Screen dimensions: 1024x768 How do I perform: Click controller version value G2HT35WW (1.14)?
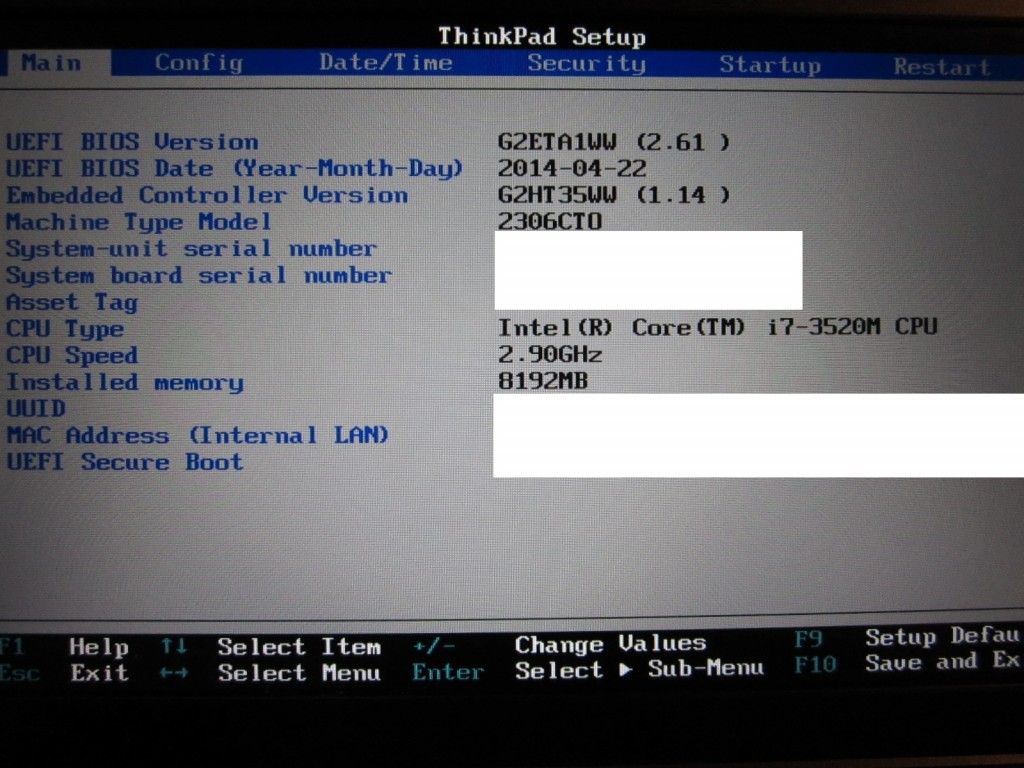[x=614, y=195]
